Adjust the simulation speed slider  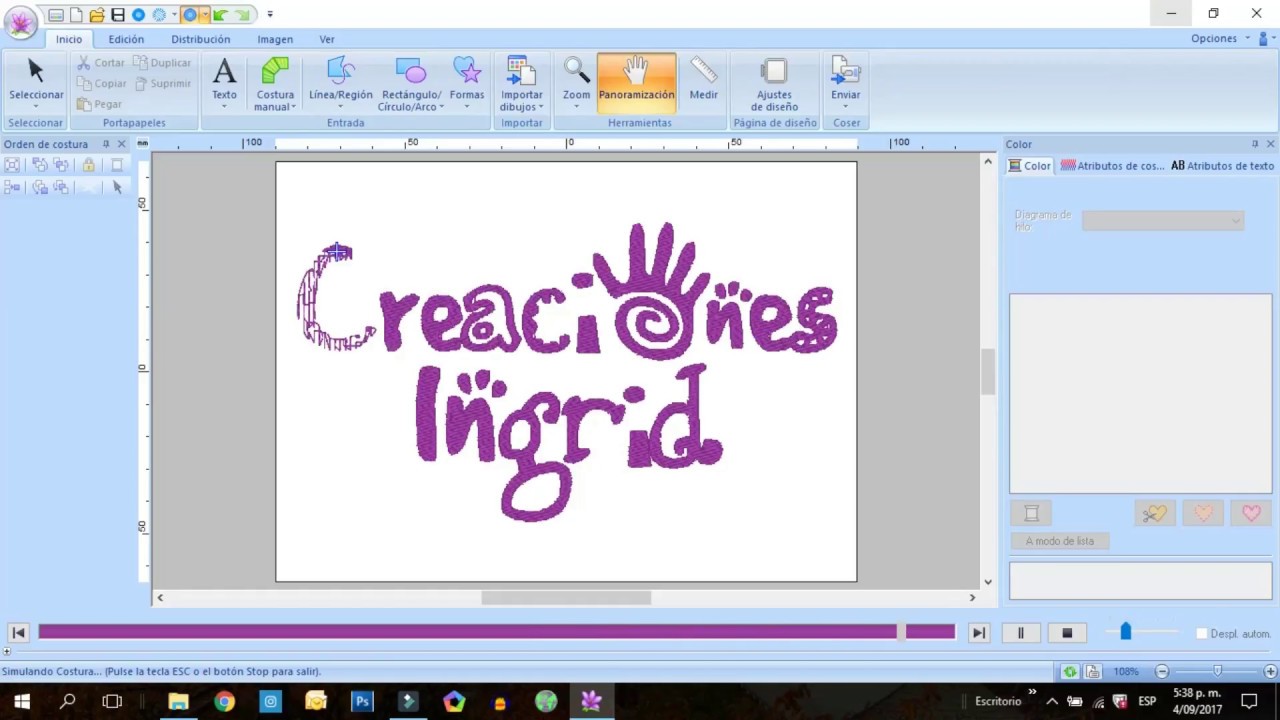point(1126,631)
